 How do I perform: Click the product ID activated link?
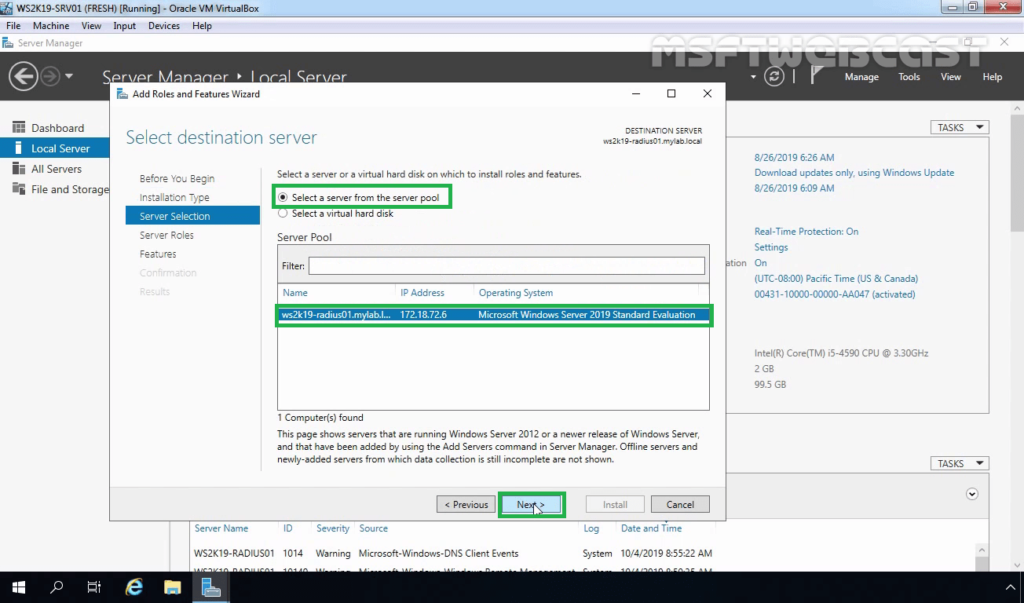(835, 294)
